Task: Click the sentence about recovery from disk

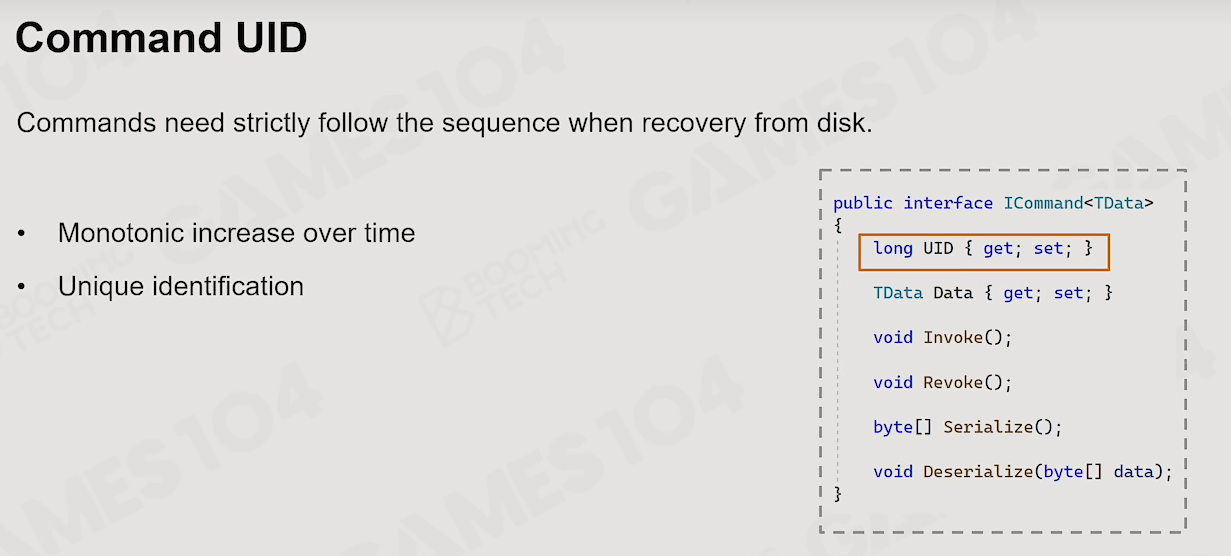Action: (x=445, y=124)
